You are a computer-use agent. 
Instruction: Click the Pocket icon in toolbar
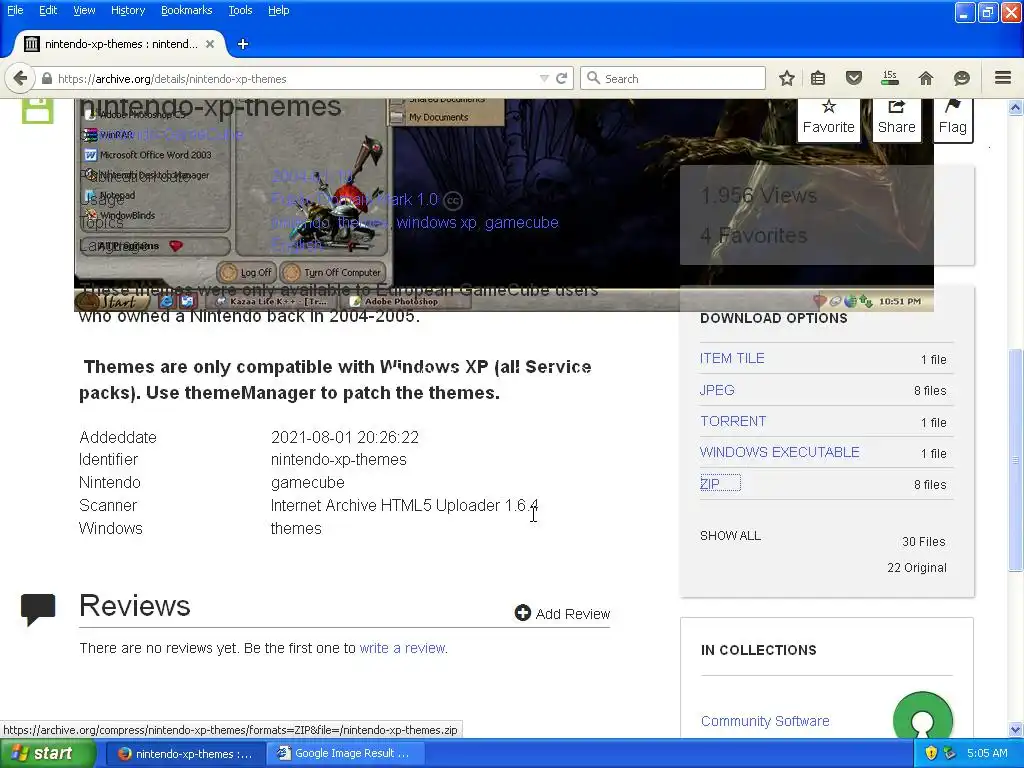[854, 78]
